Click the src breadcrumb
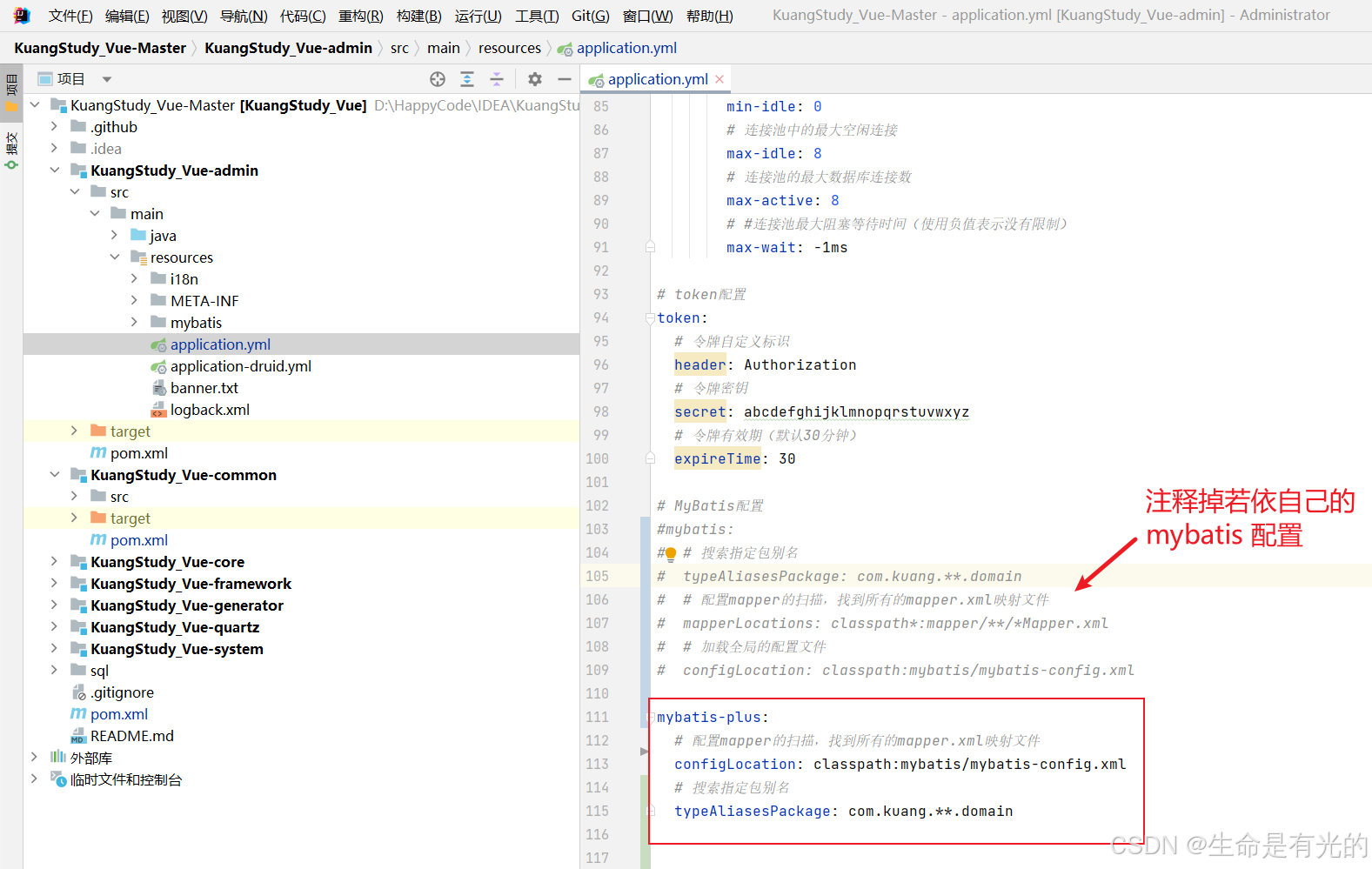Image resolution: width=1372 pixels, height=869 pixels. point(399,48)
